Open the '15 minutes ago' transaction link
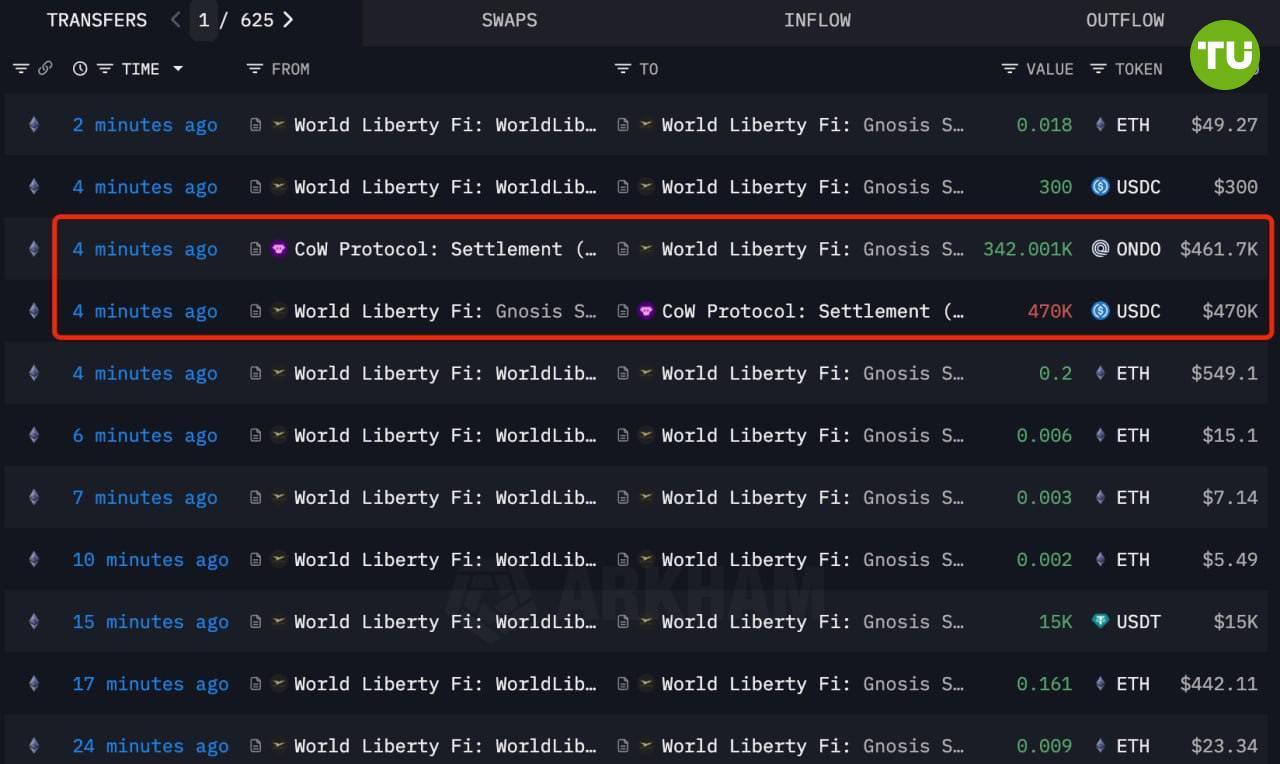The image size is (1280, 764). tap(150, 621)
